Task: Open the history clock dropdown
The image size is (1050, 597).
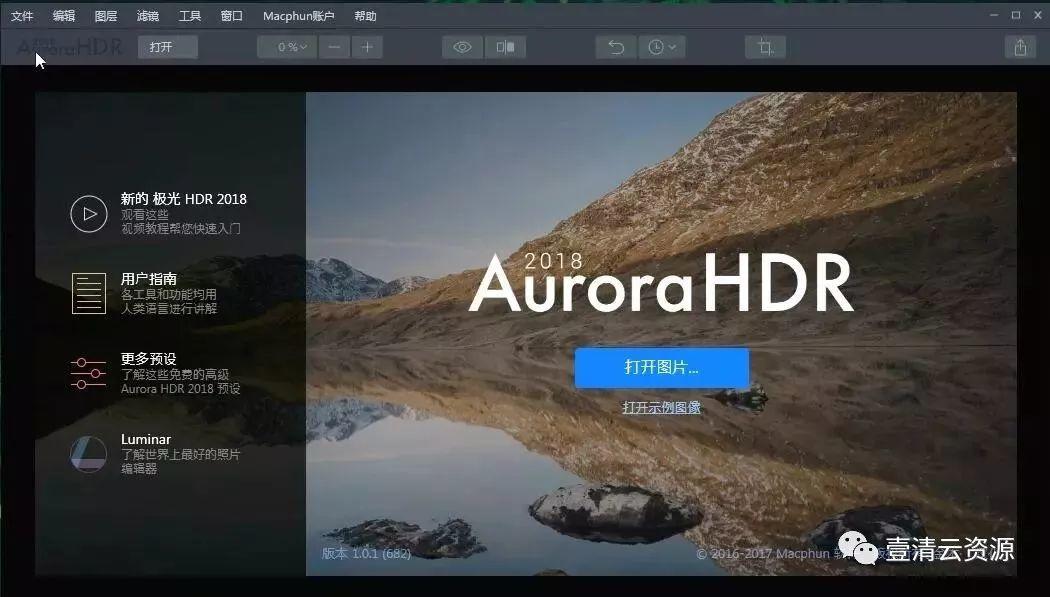Action: pos(662,47)
